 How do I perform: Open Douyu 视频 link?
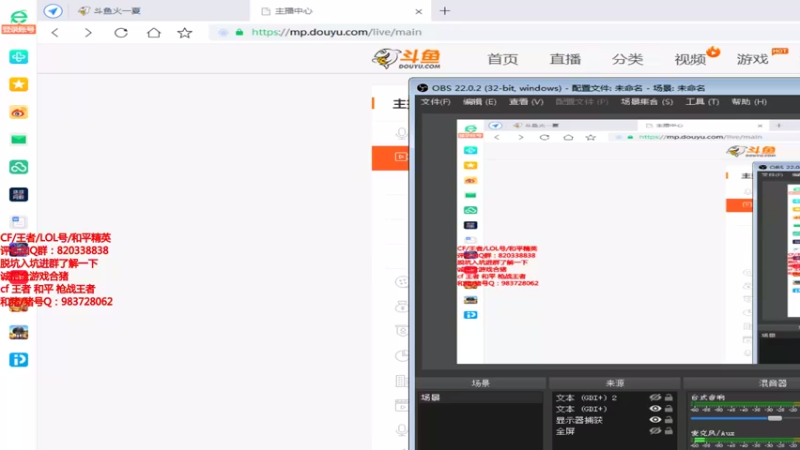[x=690, y=59]
